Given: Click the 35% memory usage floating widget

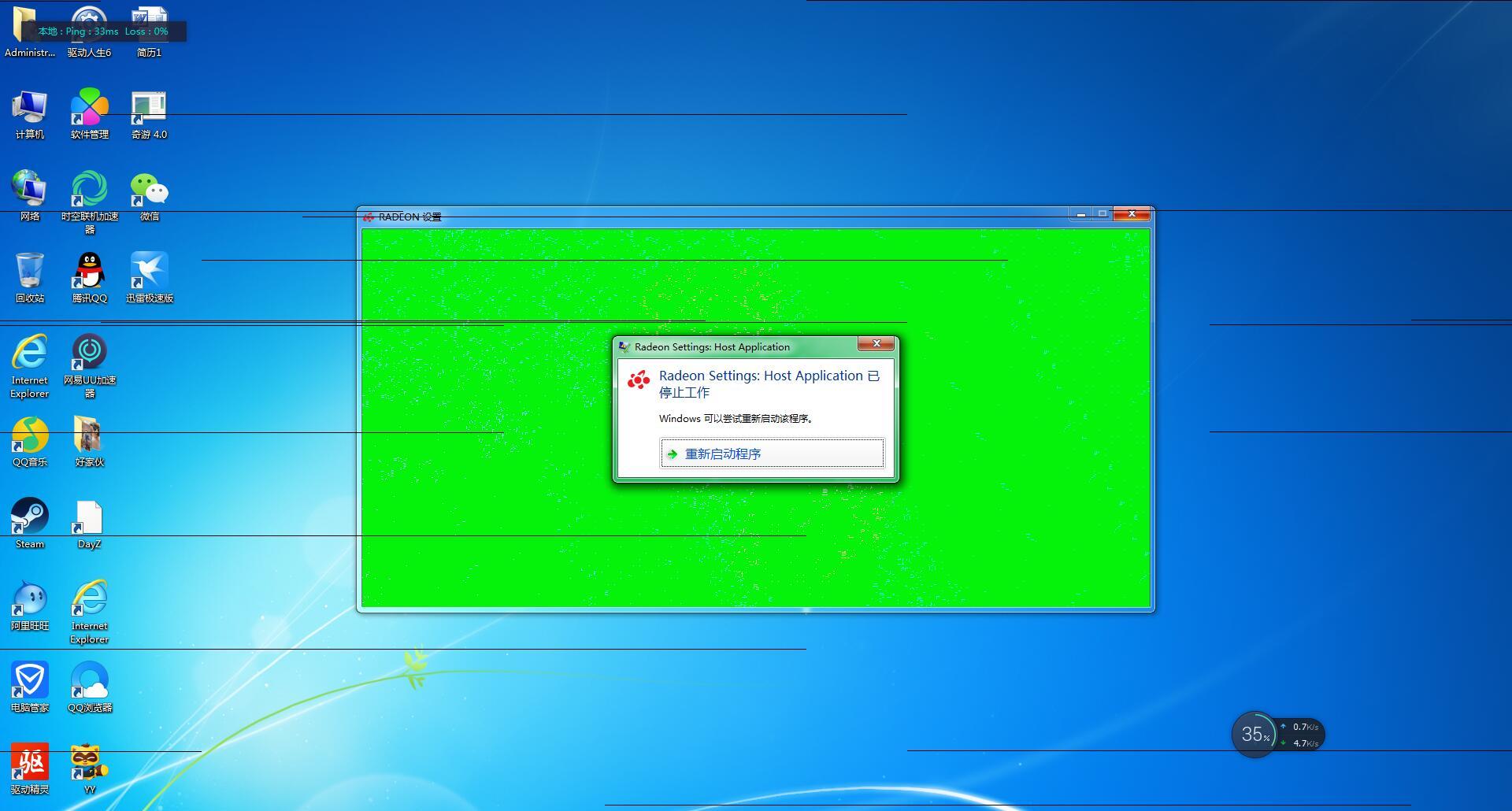Looking at the screenshot, I should pyautogui.click(x=1254, y=735).
